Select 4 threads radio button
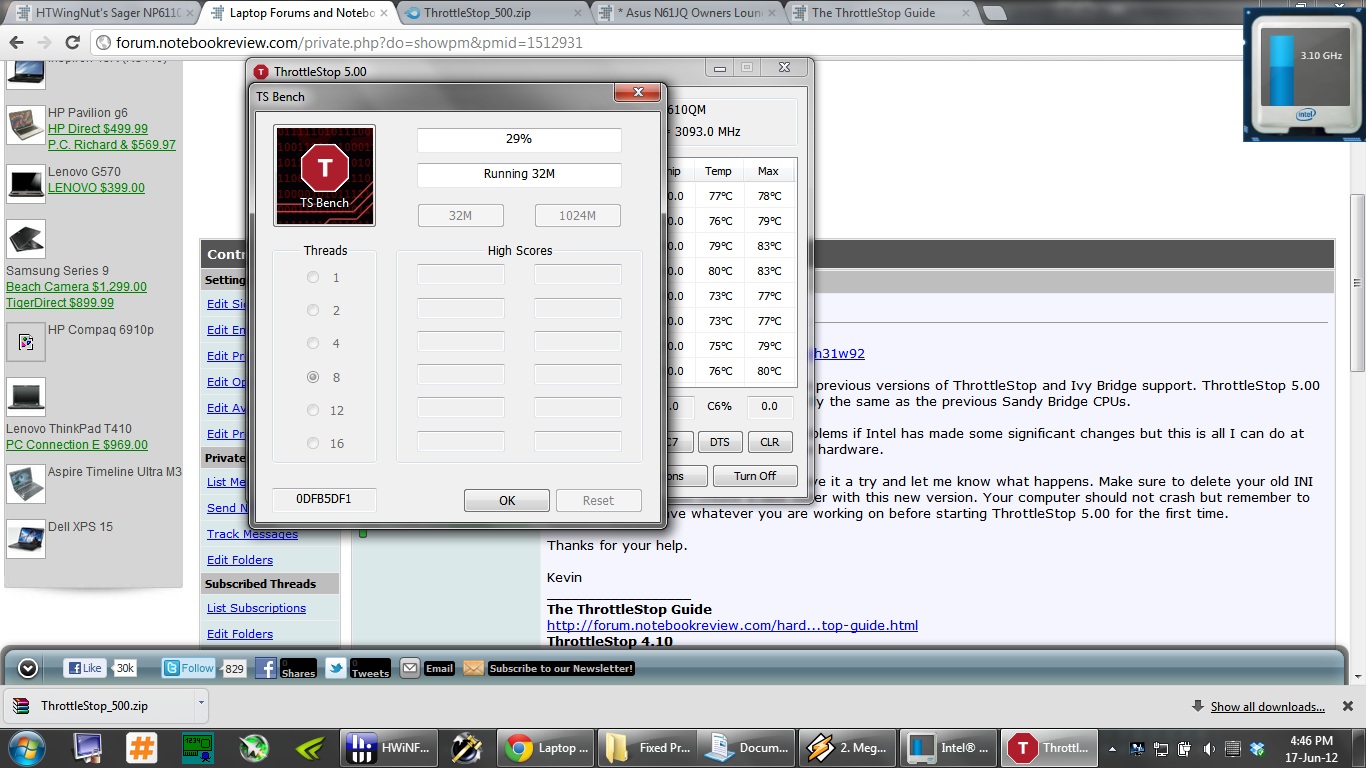This screenshot has width=1366, height=768. pos(313,344)
